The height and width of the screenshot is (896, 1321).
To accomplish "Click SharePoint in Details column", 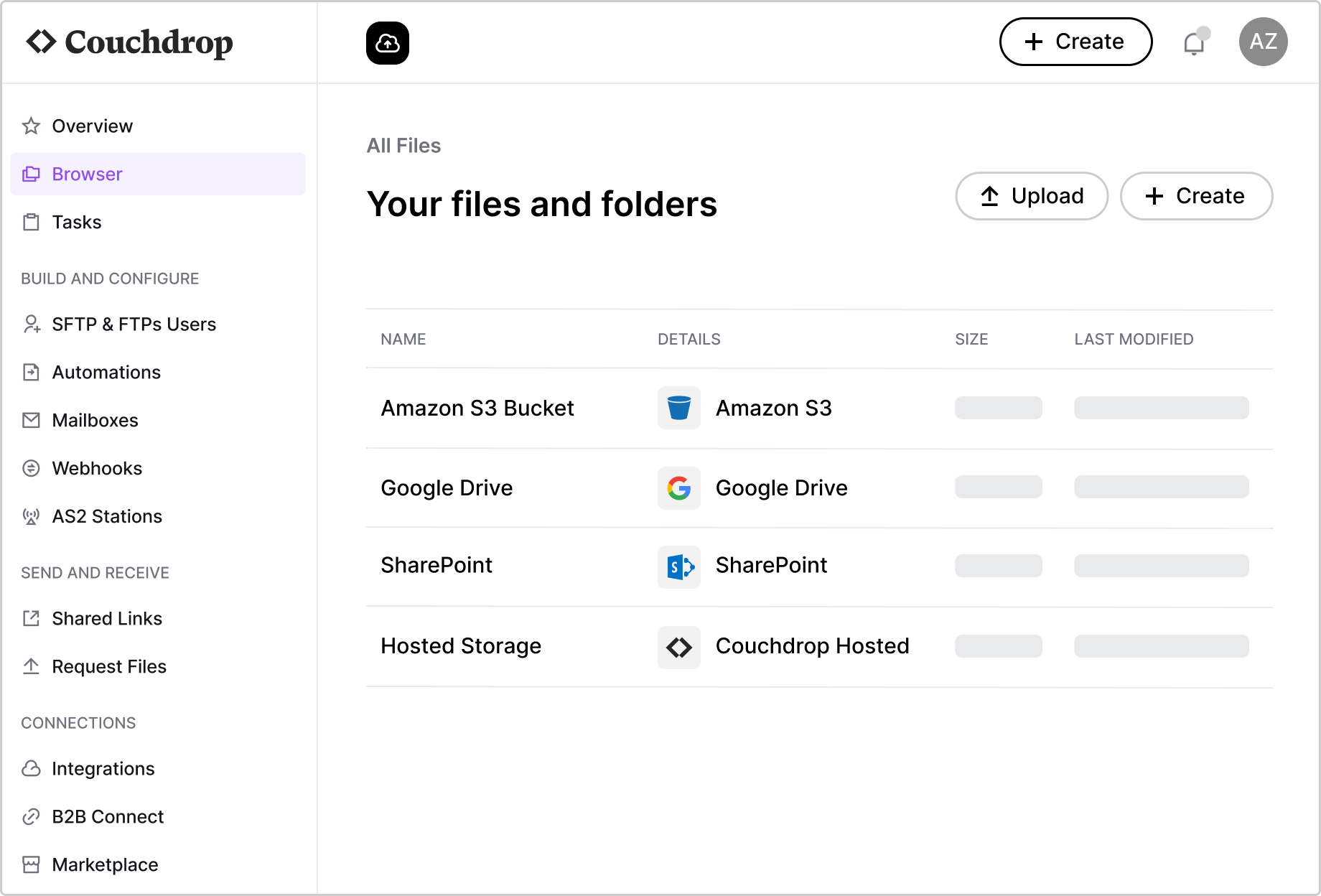I will click(771, 566).
